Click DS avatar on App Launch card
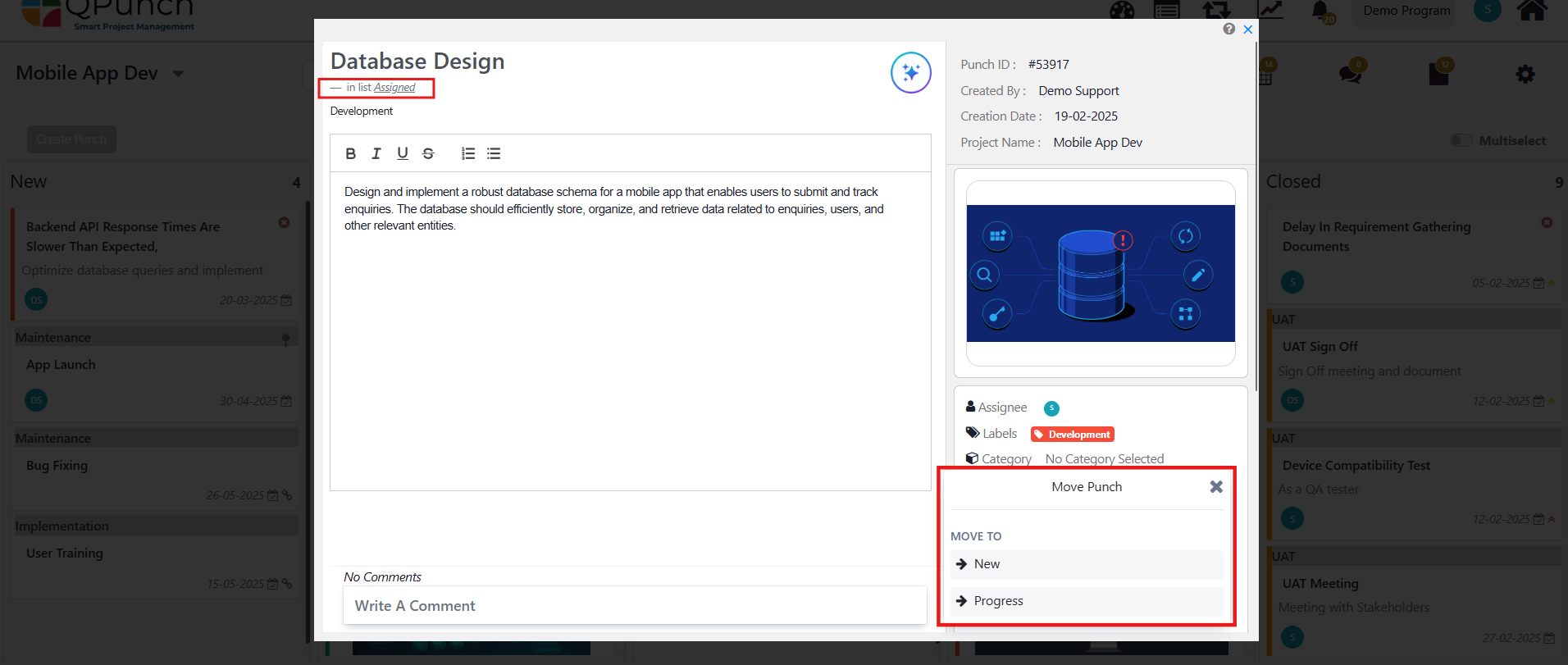The width and height of the screenshot is (1568, 665). 36,400
